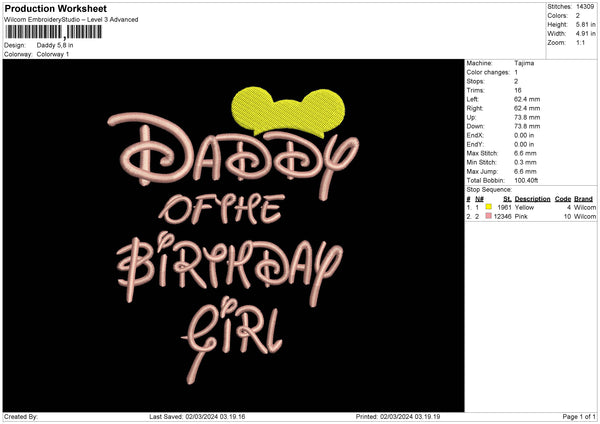Click the Color changes label
This screenshot has height=424, width=600.
[488, 72]
